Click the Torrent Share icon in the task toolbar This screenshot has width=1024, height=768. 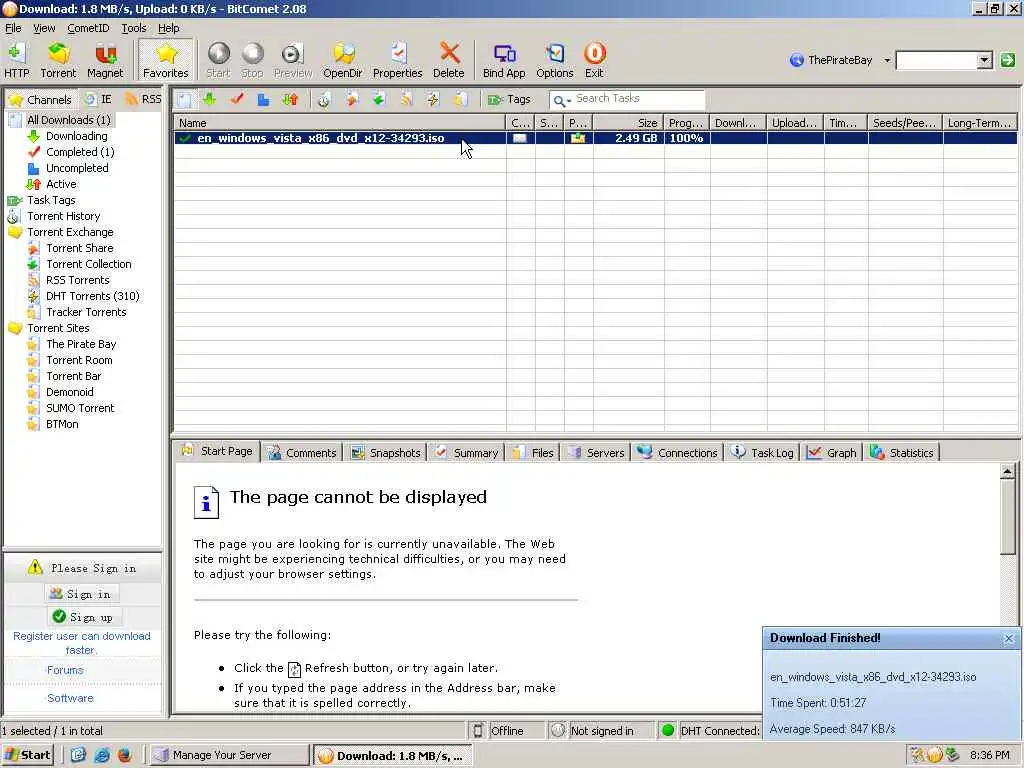click(352, 99)
